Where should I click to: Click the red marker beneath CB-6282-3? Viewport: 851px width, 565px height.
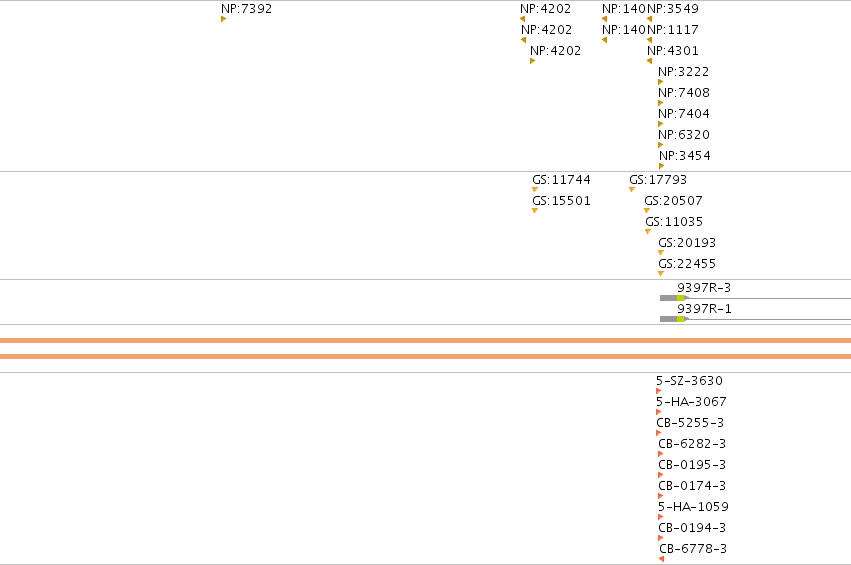661,454
